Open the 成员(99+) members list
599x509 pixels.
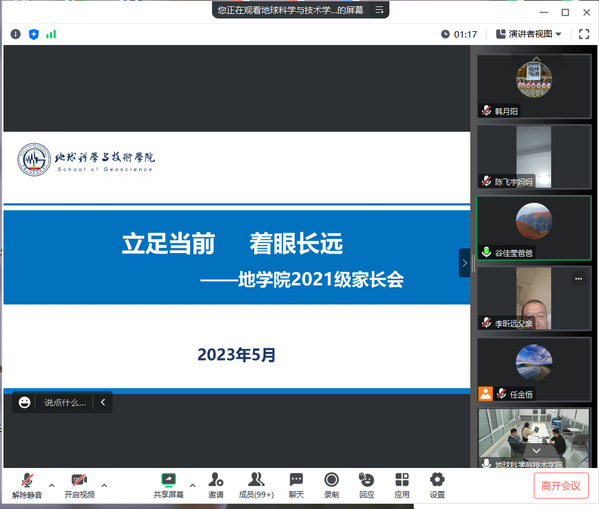[x=256, y=485]
